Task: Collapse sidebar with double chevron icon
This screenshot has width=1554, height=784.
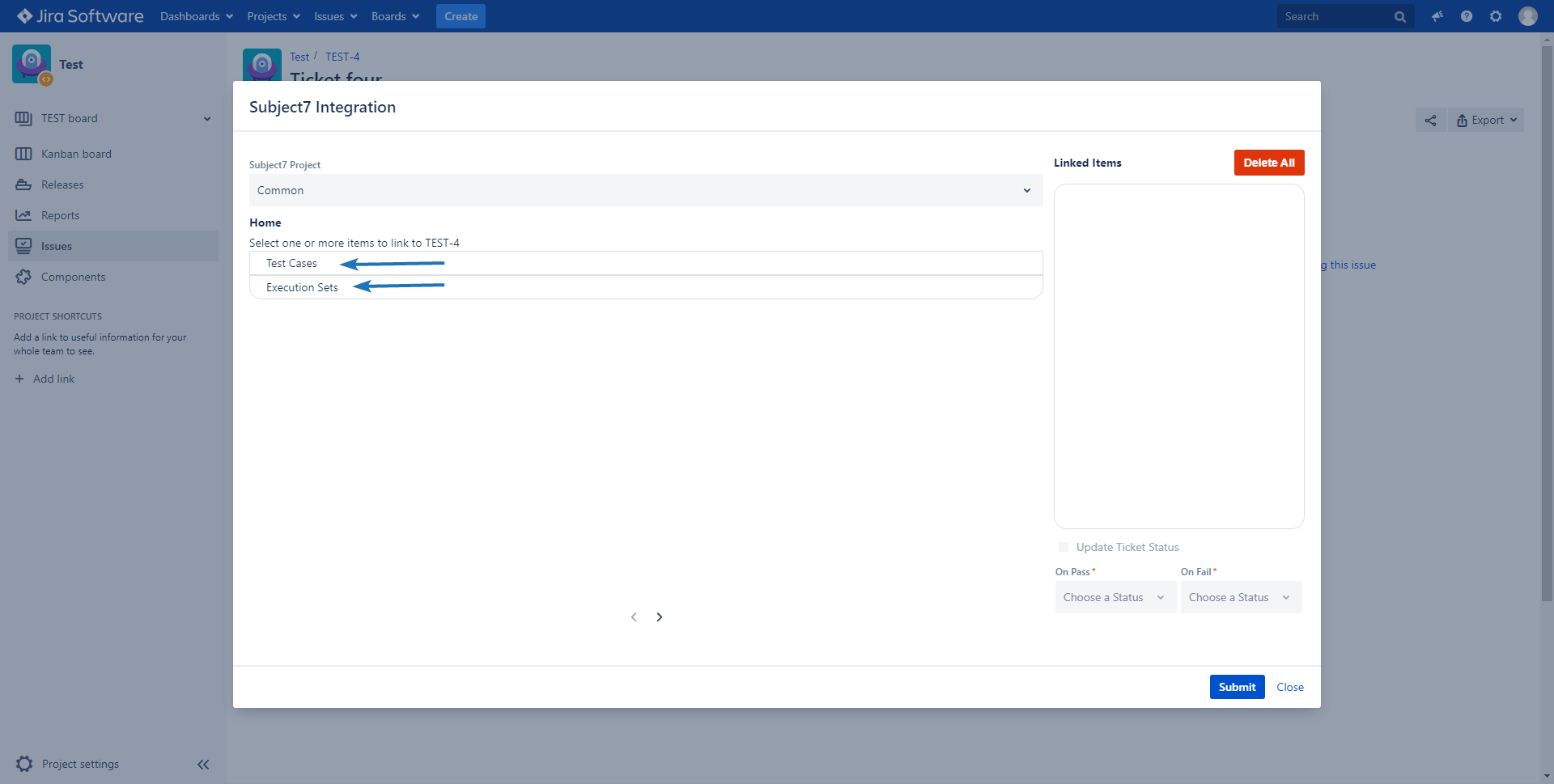Action: coord(203,764)
